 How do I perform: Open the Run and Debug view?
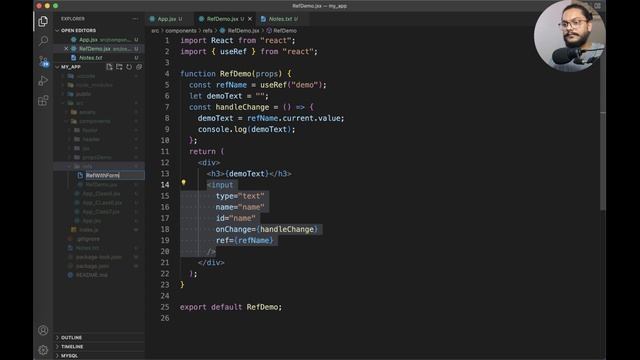tap(43, 81)
